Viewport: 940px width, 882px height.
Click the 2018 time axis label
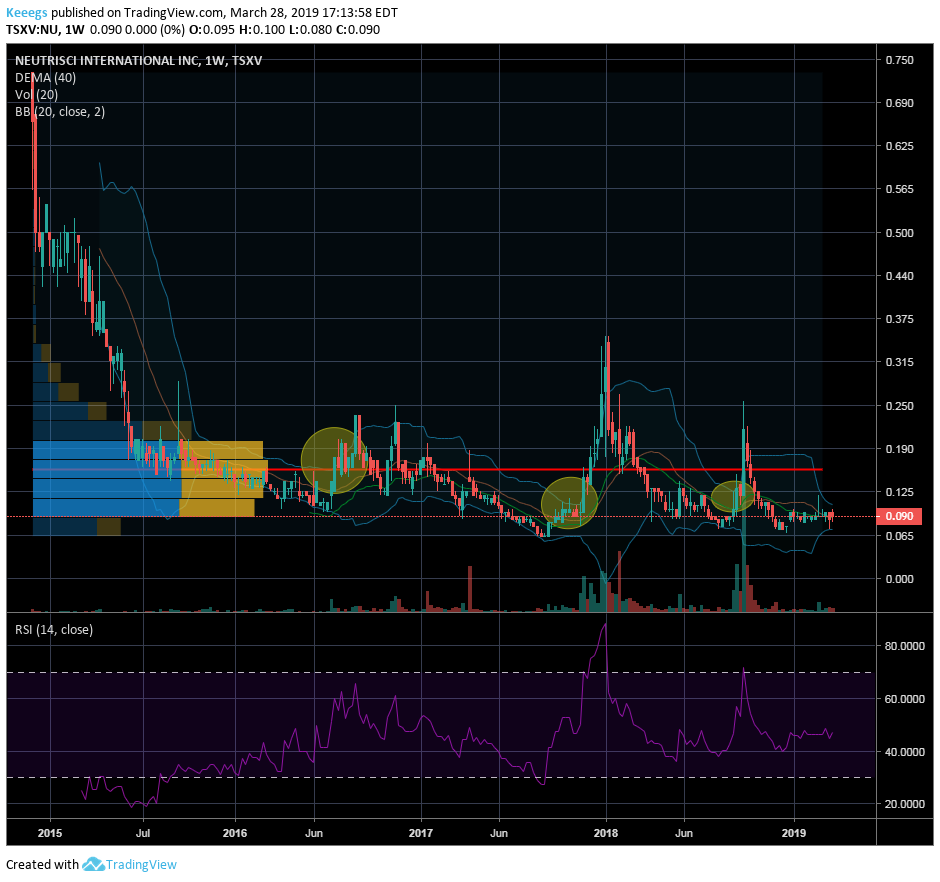tap(606, 833)
